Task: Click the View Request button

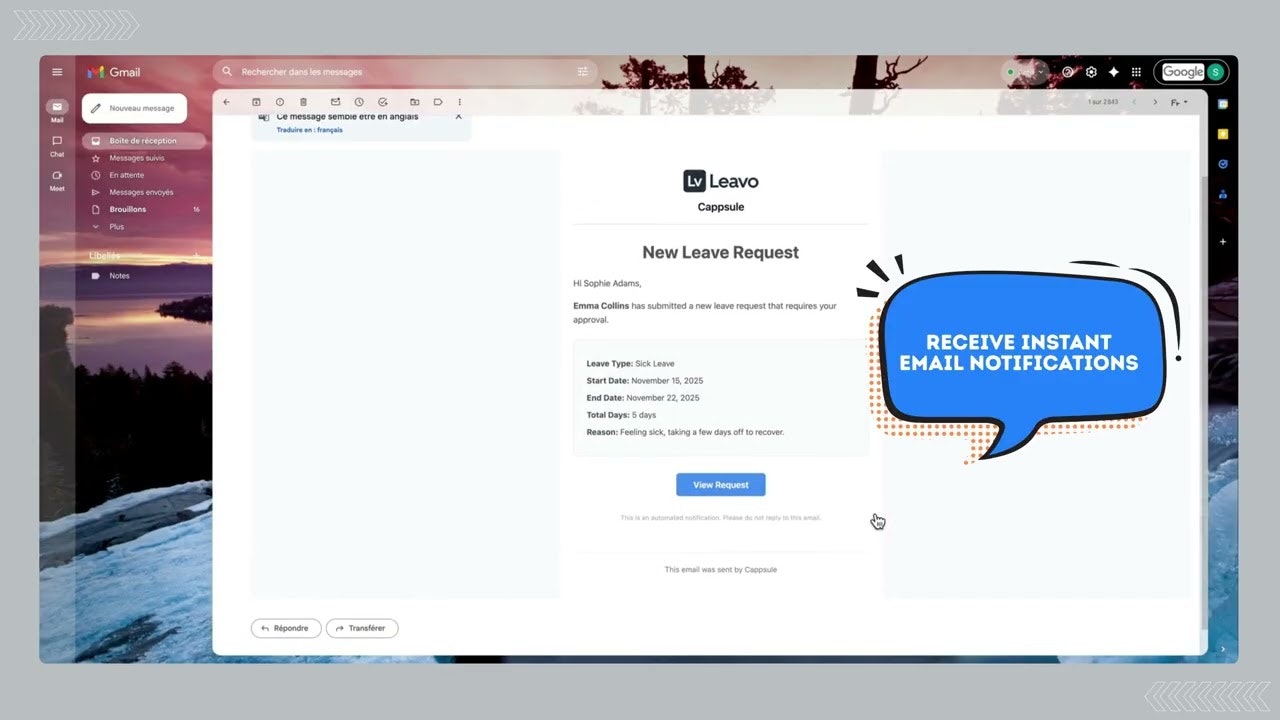Action: (721, 485)
